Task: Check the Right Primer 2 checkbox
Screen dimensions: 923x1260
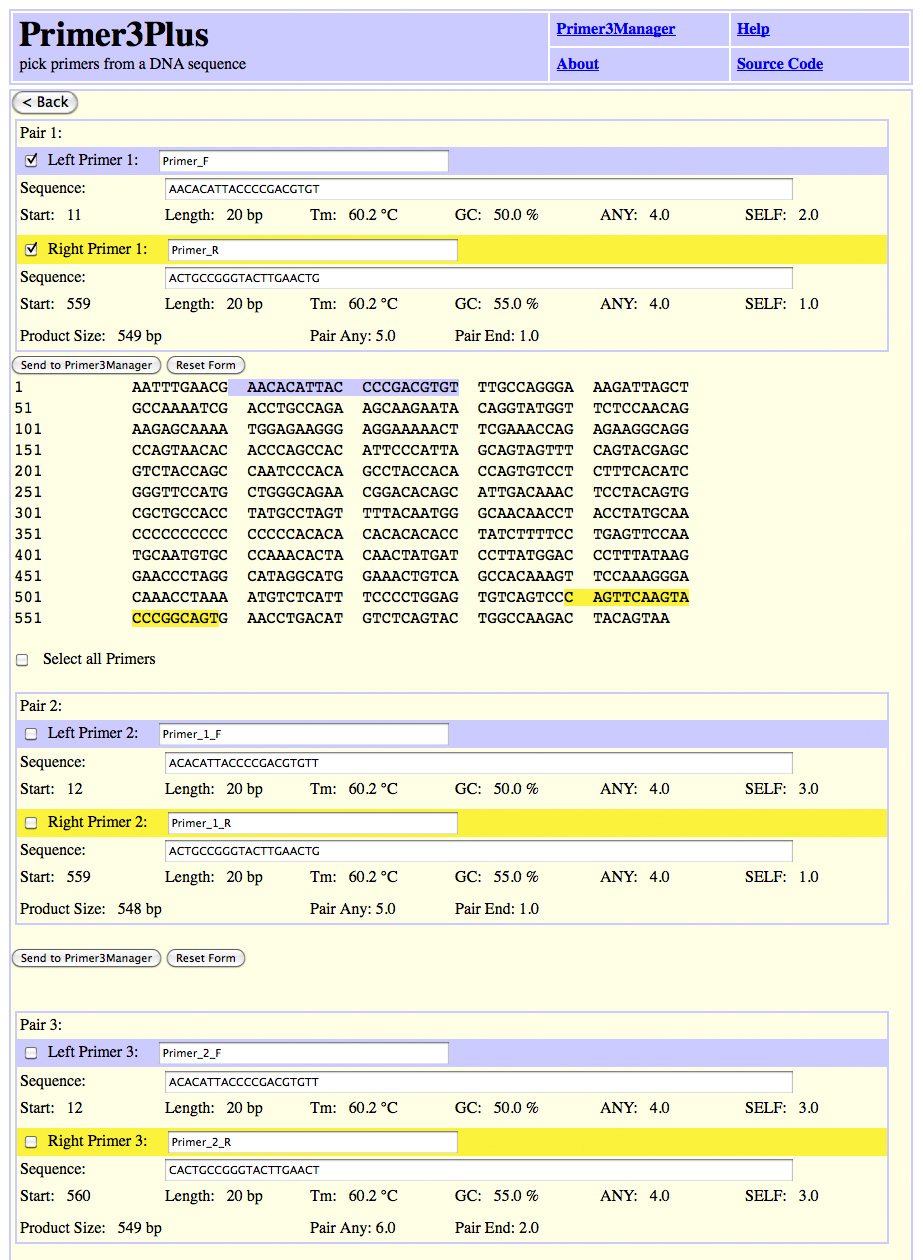Action: pos(30,822)
